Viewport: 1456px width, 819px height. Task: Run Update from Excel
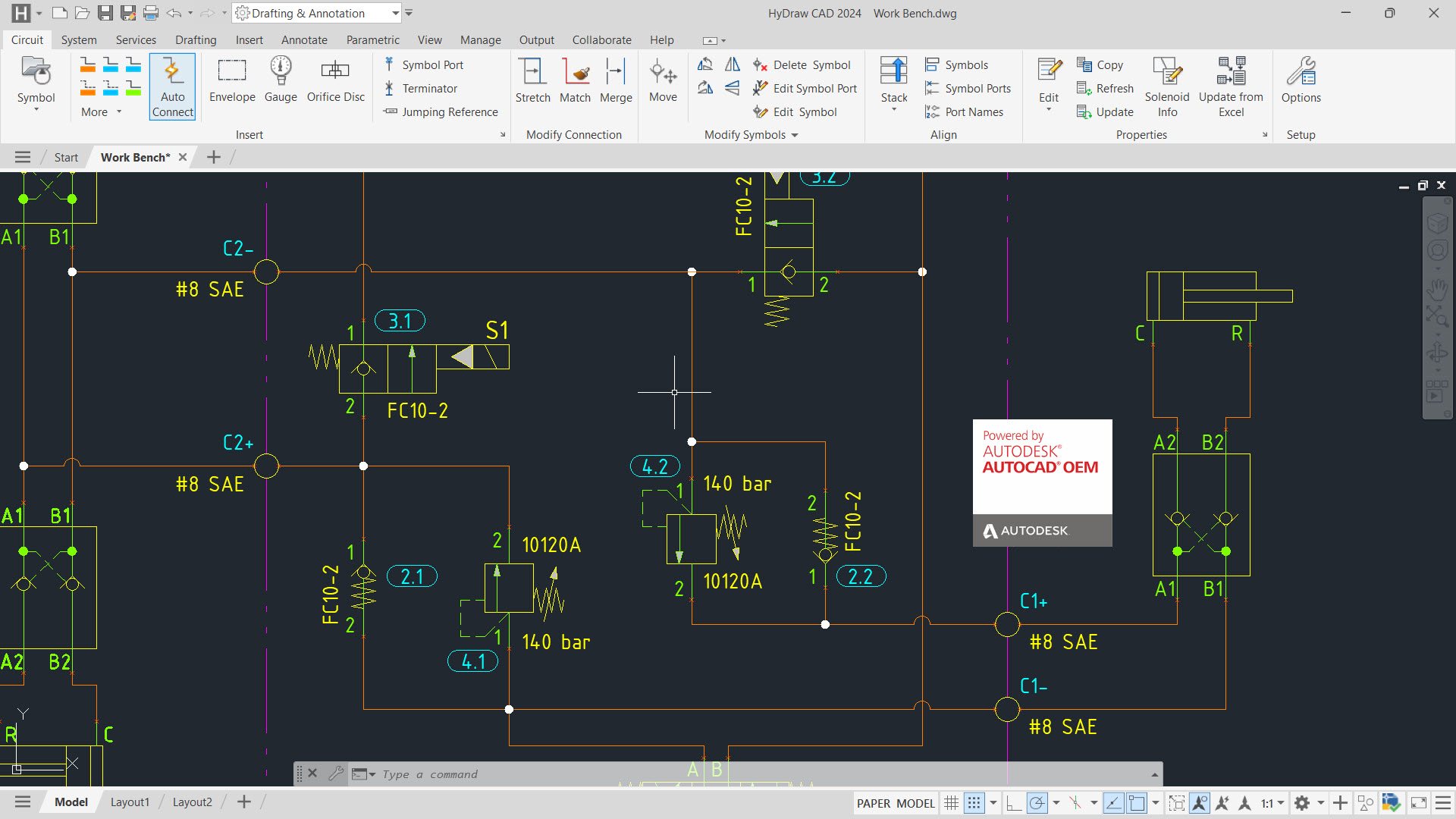[1231, 86]
